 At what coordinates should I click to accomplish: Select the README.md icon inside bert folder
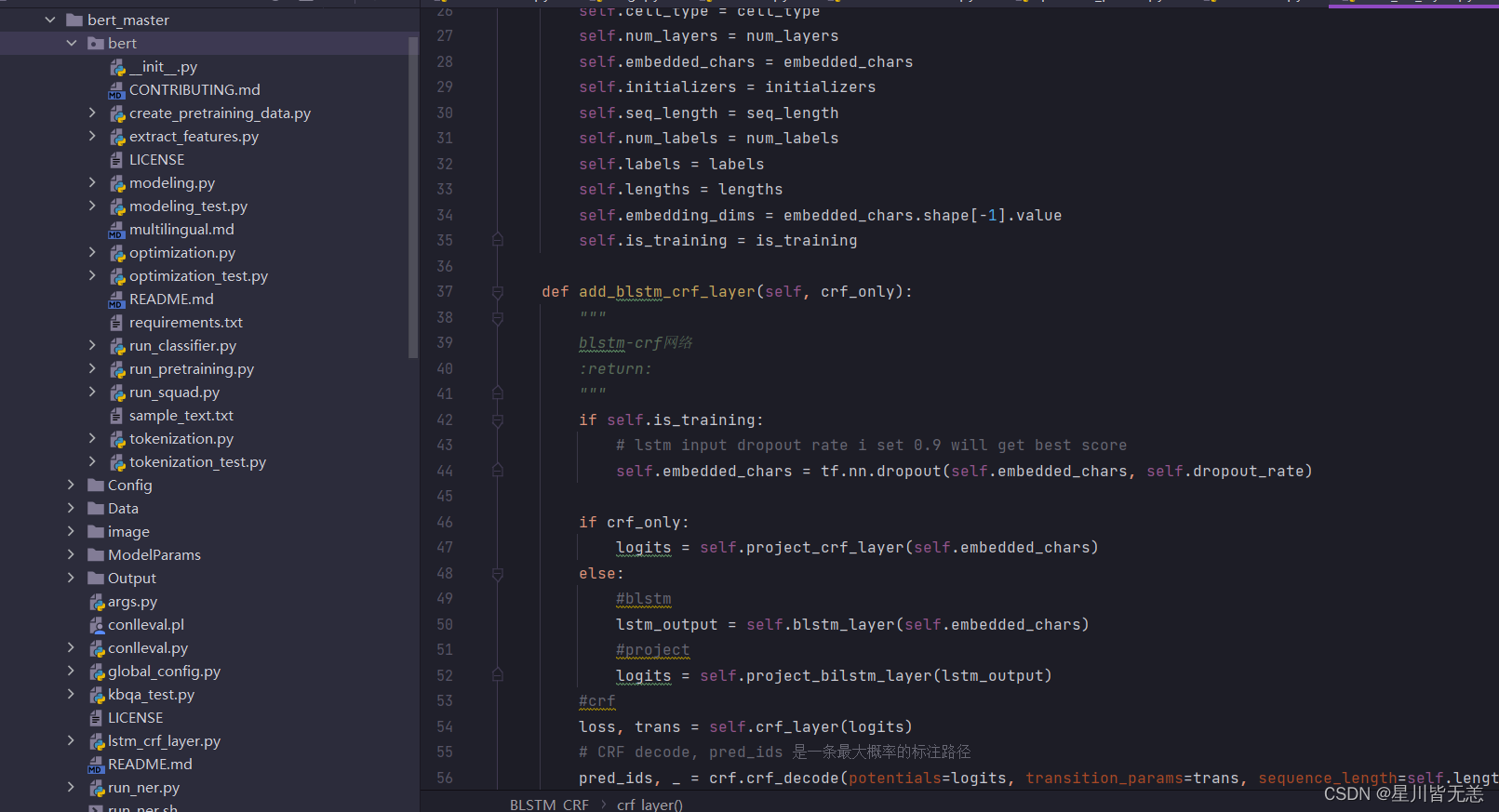(x=116, y=300)
